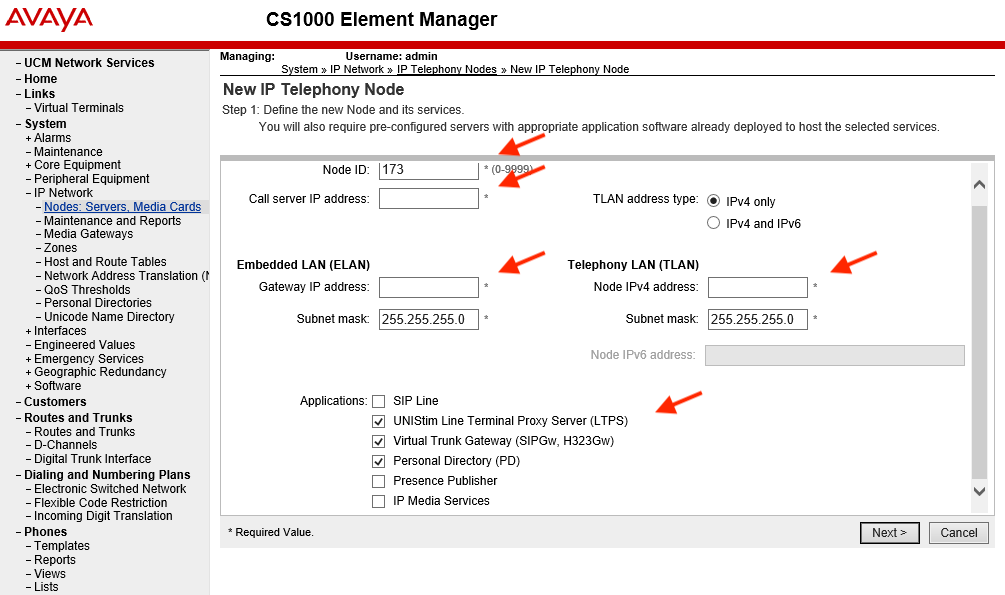Expand the Software tree node
1005x595 pixels.
pyautogui.click(x=28, y=386)
